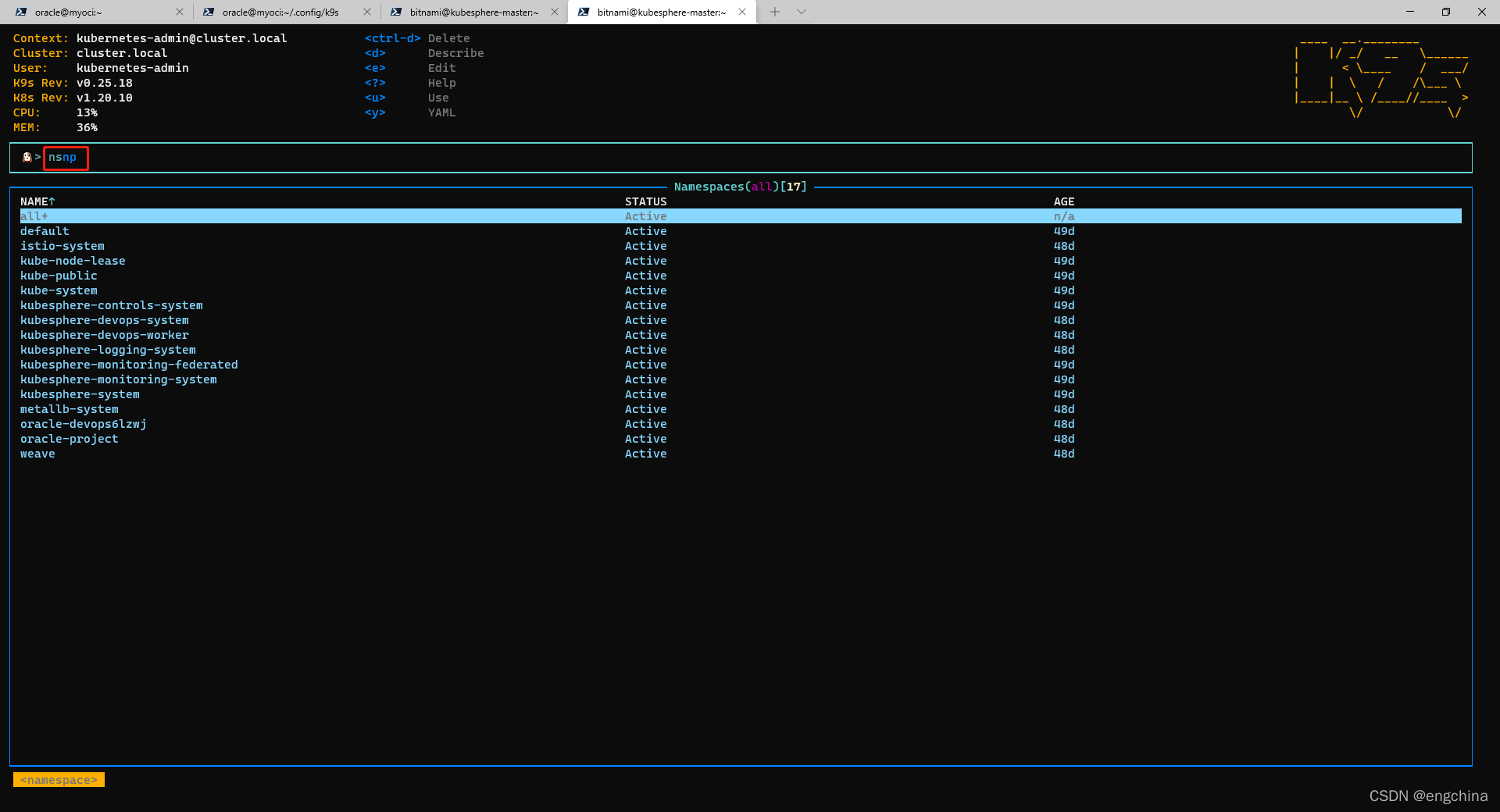This screenshot has width=1500, height=812.
Task: Select kubesphere-monitoring-system namespace
Action: coord(741,379)
